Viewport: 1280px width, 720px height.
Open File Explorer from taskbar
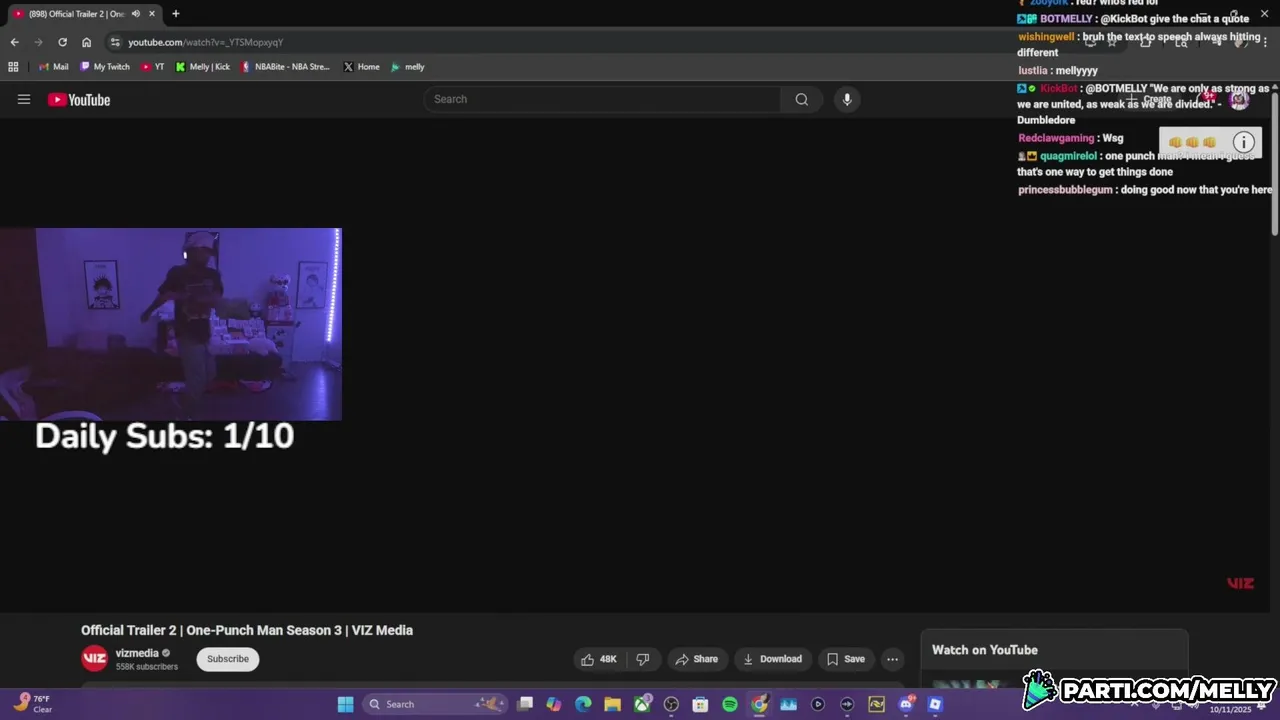[x=612, y=704]
